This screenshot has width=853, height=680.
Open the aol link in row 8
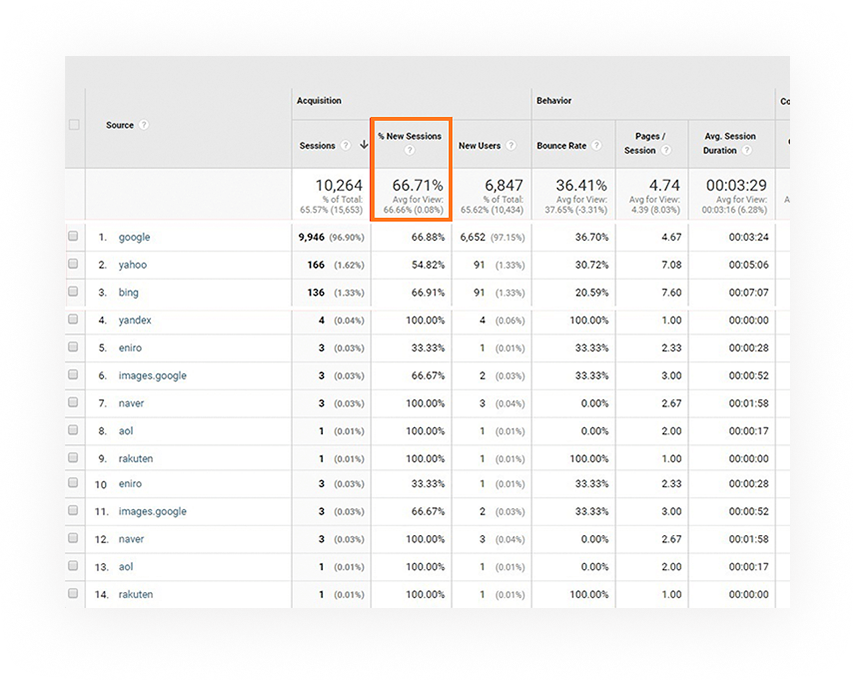click(126, 431)
